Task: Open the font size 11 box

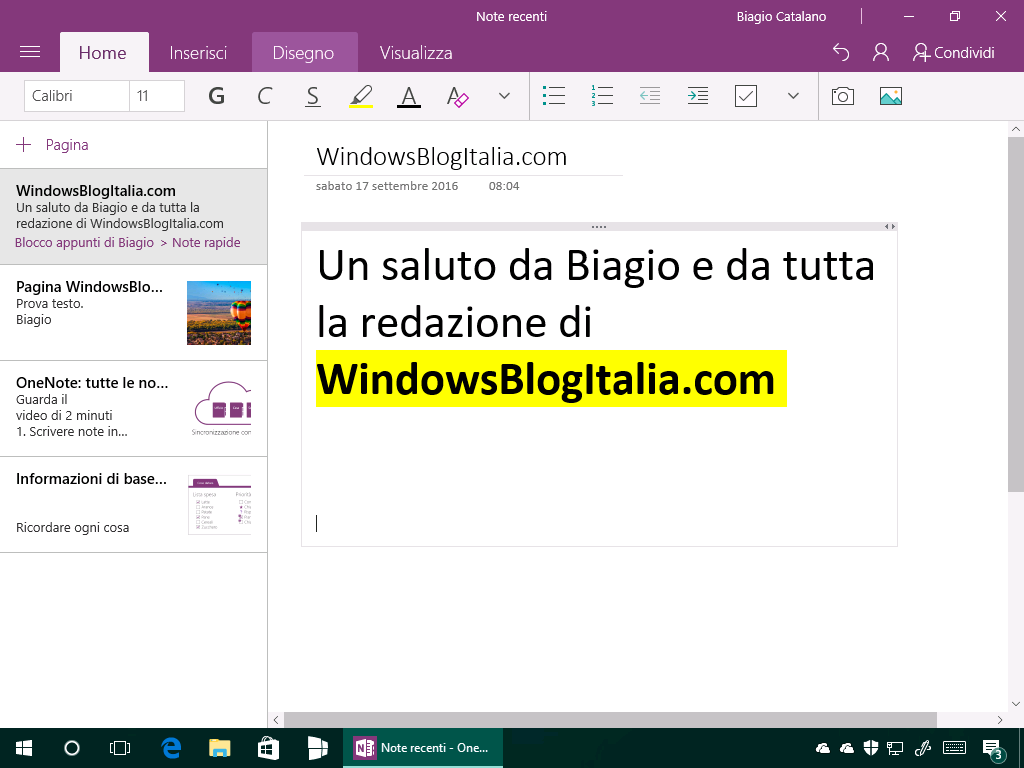Action: 157,96
